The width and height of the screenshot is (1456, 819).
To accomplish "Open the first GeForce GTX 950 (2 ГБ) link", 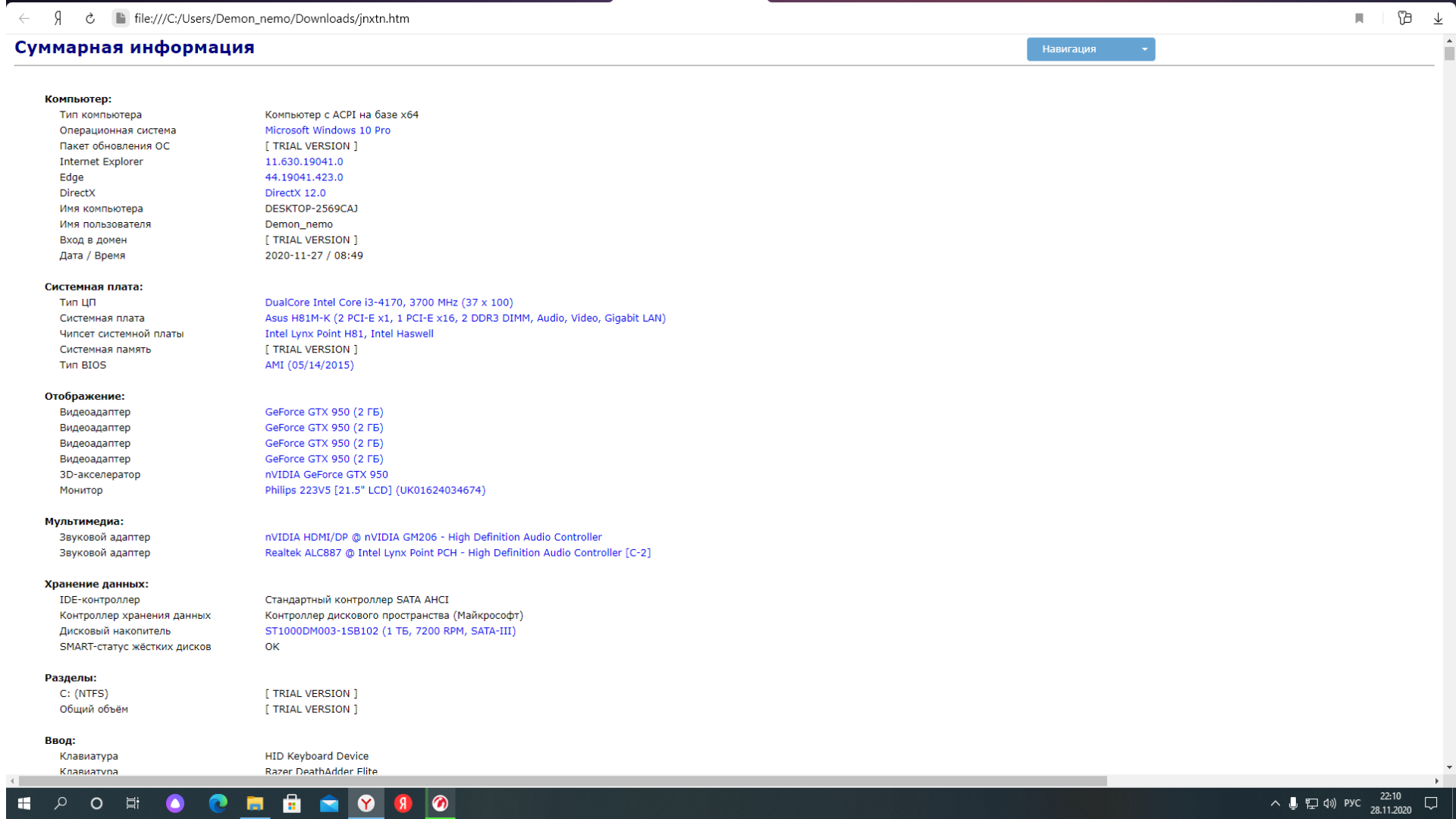I will (x=324, y=413).
